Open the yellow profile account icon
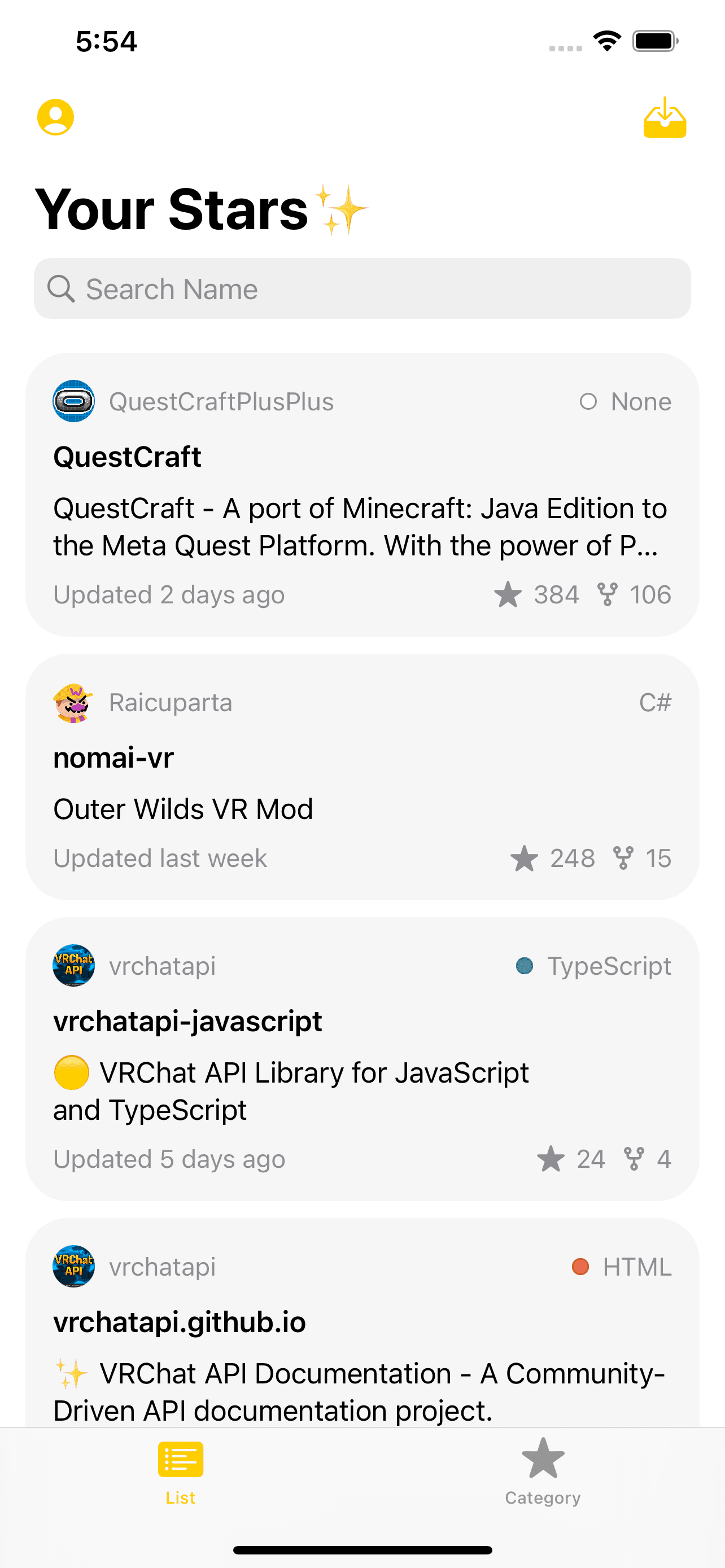Viewport: 725px width, 1568px height. tap(55, 117)
